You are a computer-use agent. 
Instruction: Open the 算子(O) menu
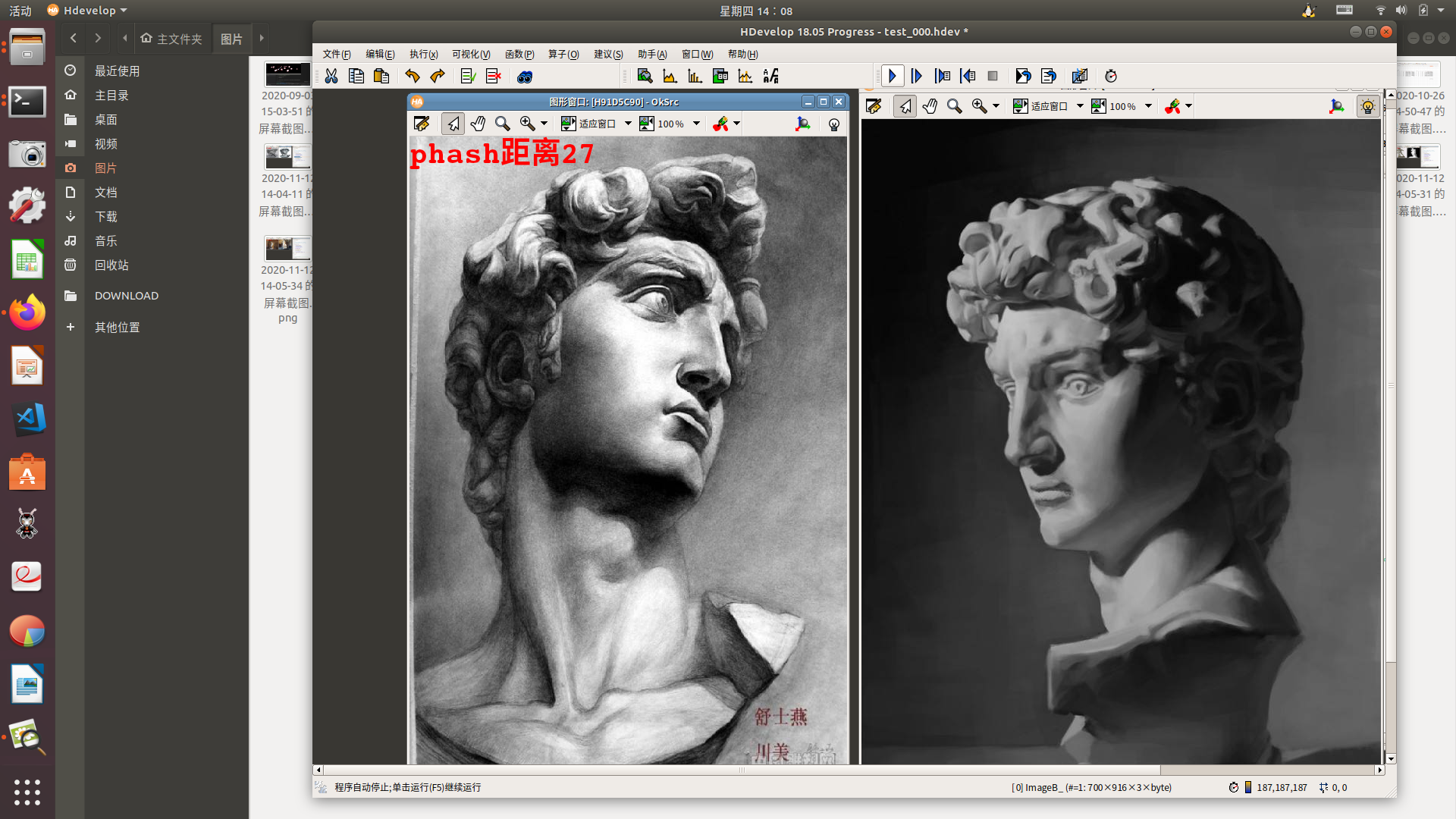(x=563, y=54)
